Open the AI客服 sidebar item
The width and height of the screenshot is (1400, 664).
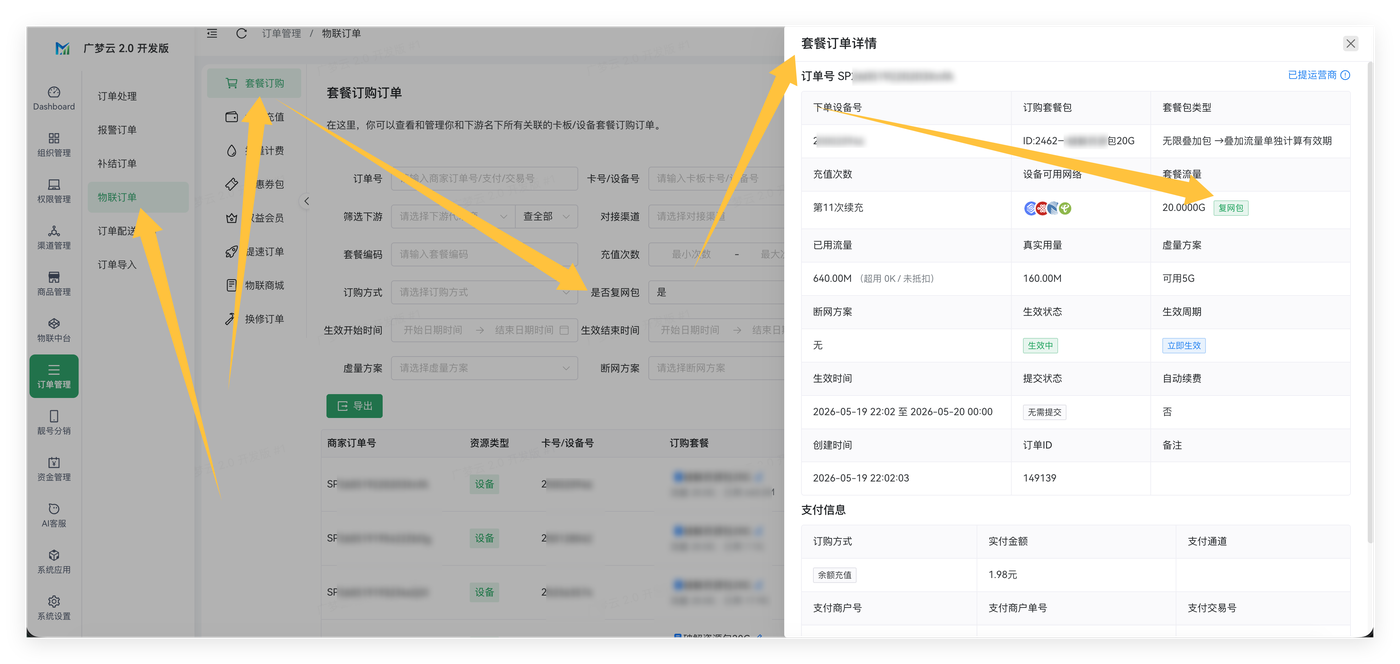54,515
